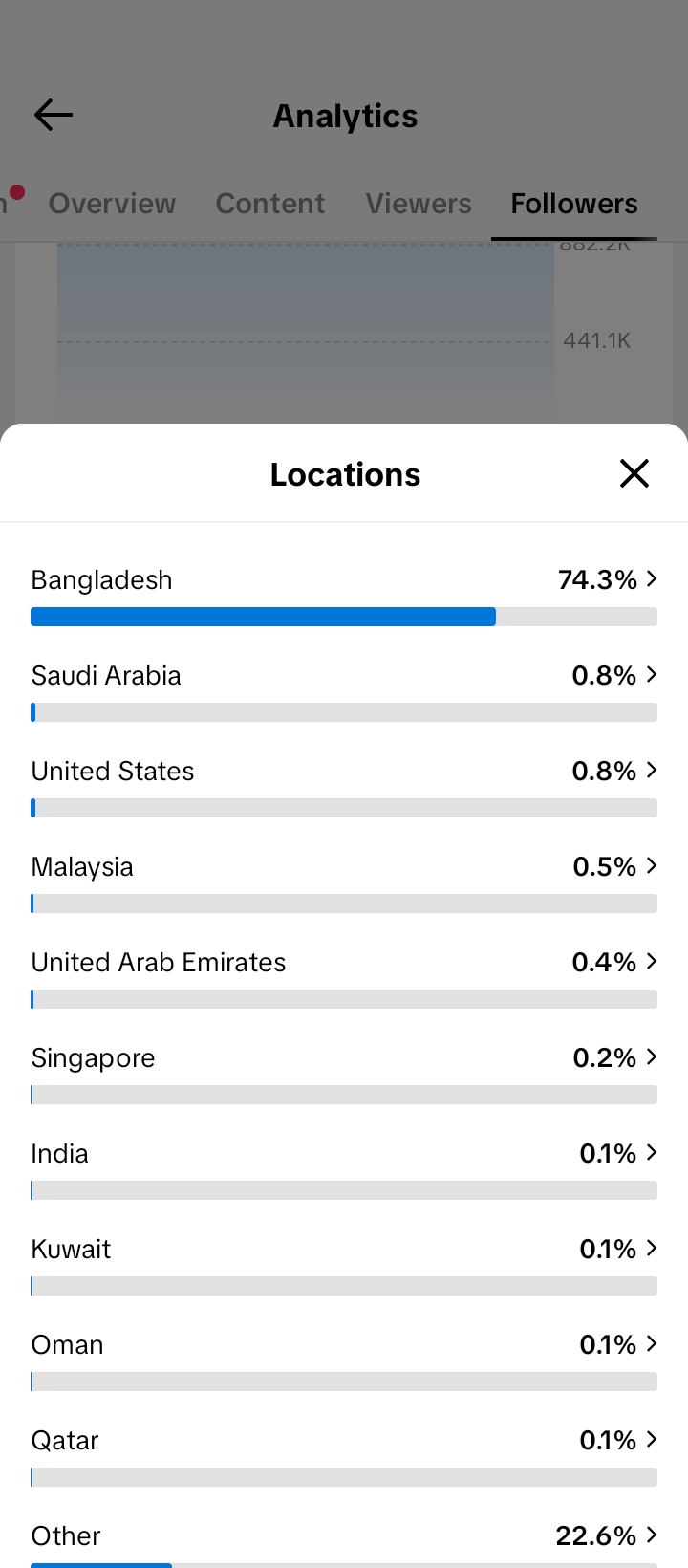
Task: Open United Arab Emirates chevron arrow
Action: (x=652, y=961)
